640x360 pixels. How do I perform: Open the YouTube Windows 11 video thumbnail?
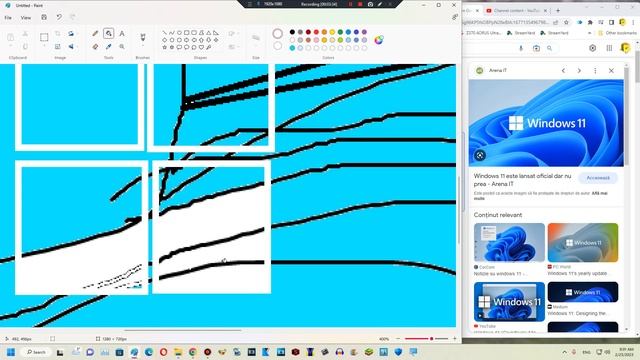pyautogui.click(x=509, y=302)
